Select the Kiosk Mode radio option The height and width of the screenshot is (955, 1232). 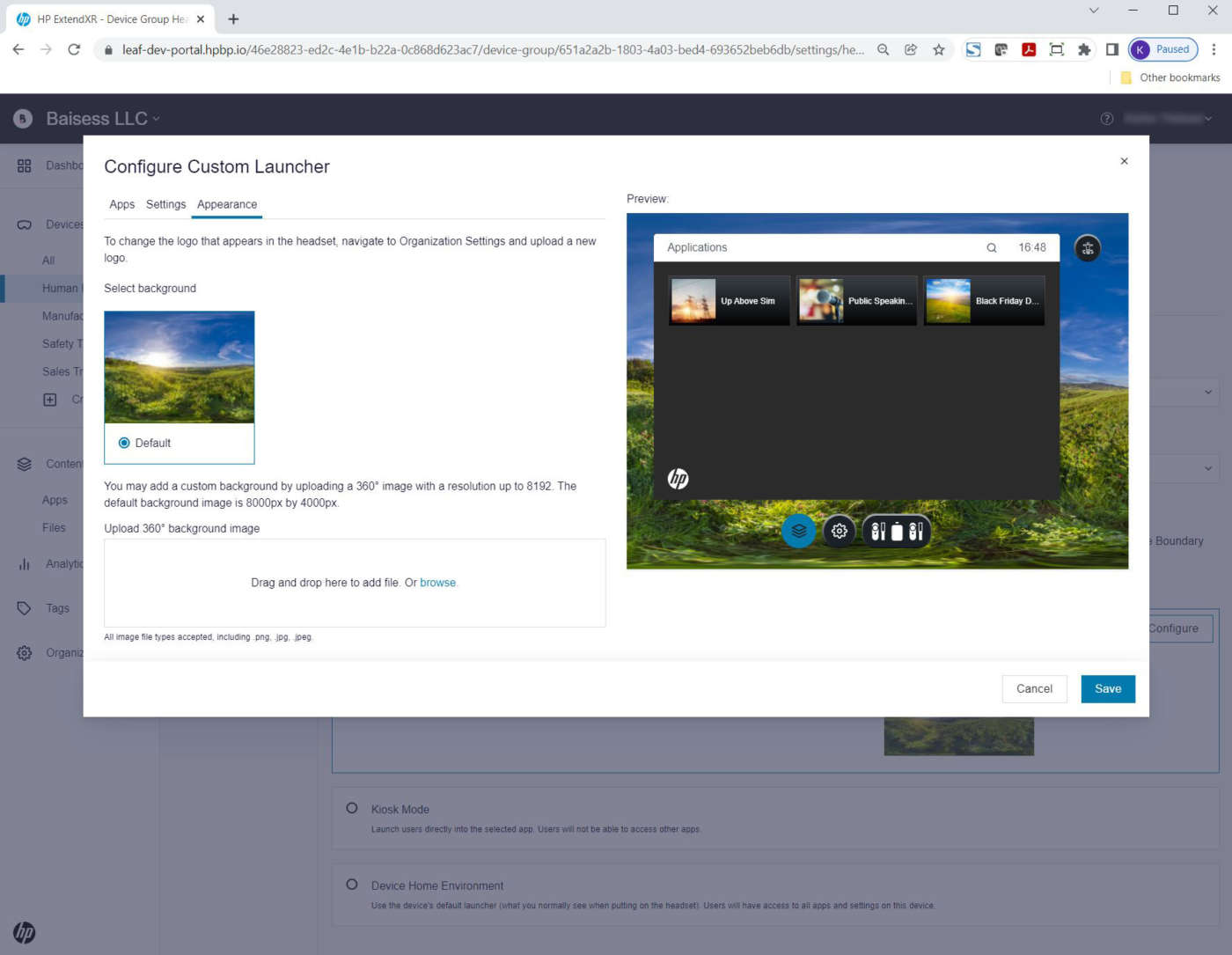352,808
